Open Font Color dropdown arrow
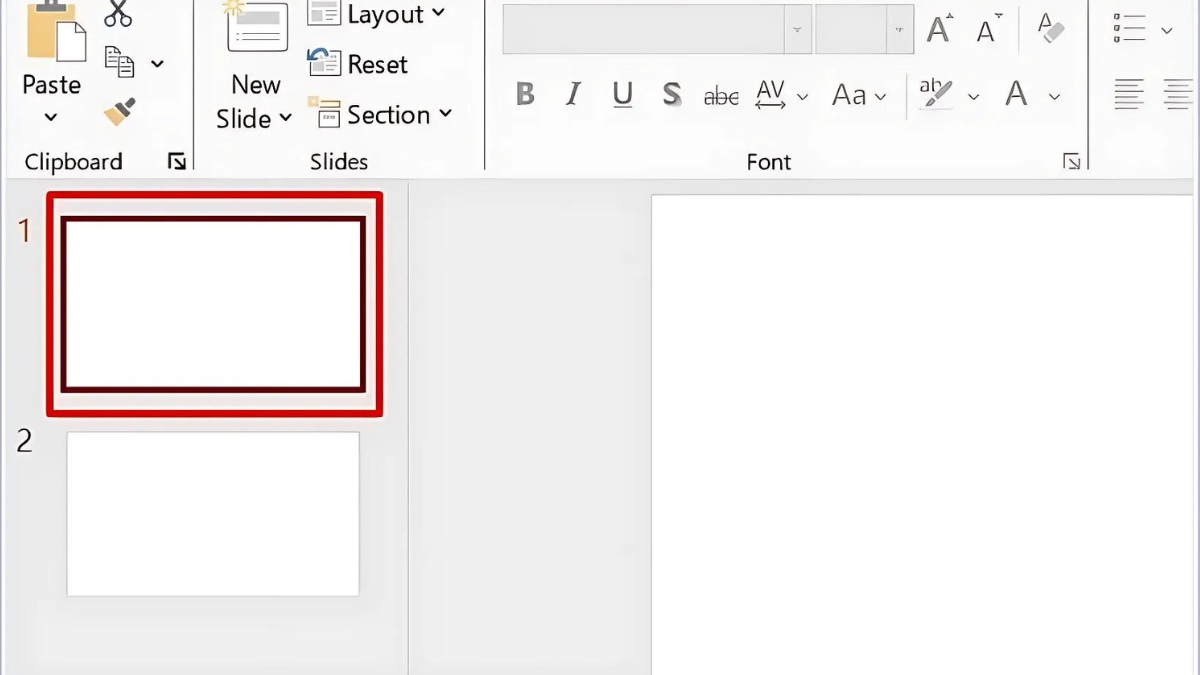This screenshot has width=1200, height=675. pos(1054,97)
